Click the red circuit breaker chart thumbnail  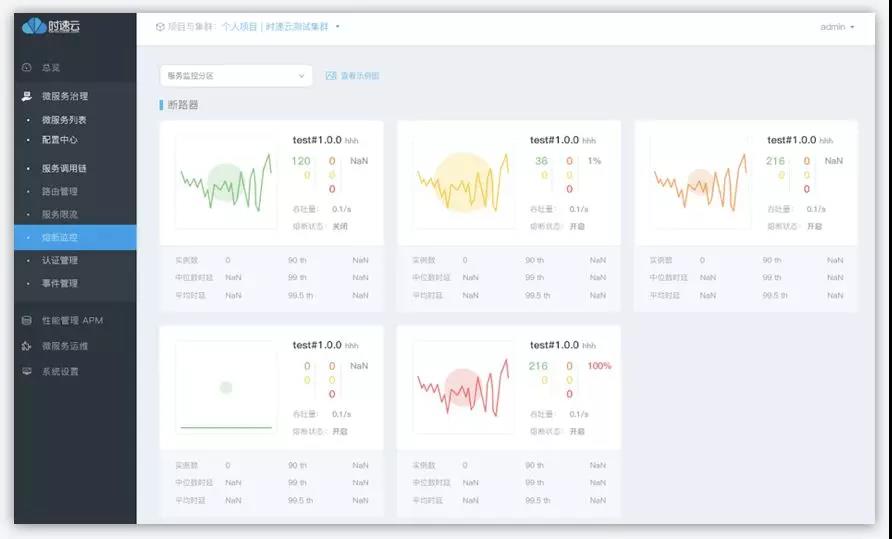click(x=463, y=388)
